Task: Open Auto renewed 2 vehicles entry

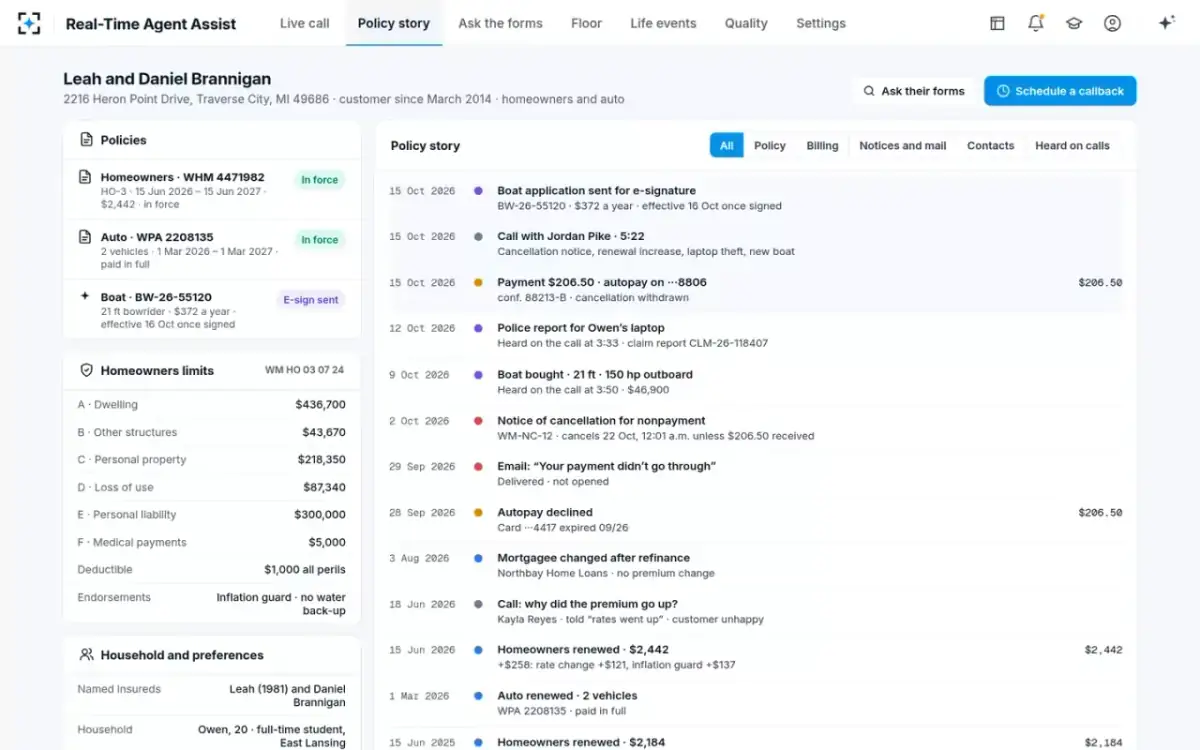Action: [x=755, y=703]
